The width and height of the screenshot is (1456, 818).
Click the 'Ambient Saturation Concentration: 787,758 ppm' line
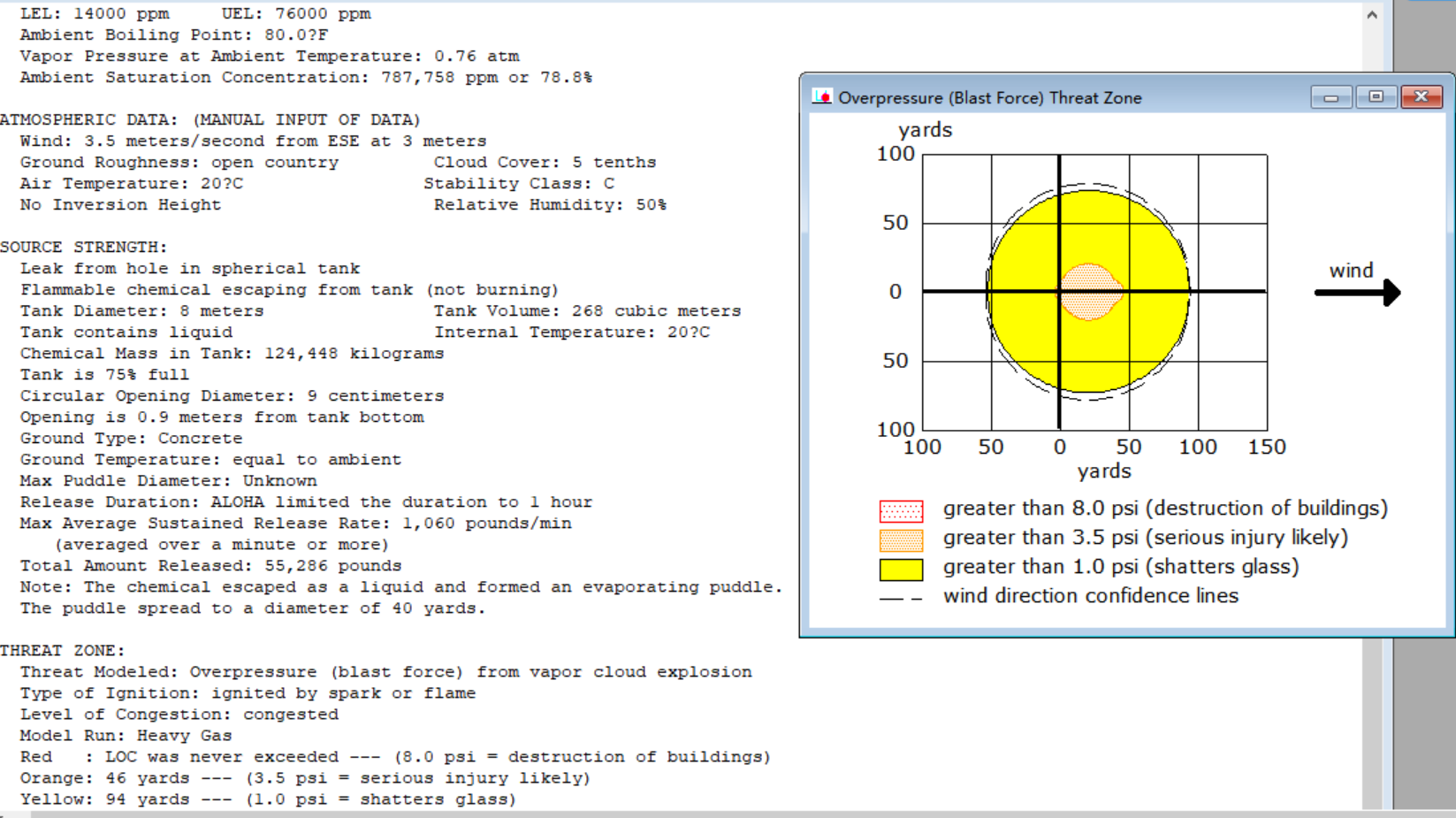click(306, 78)
